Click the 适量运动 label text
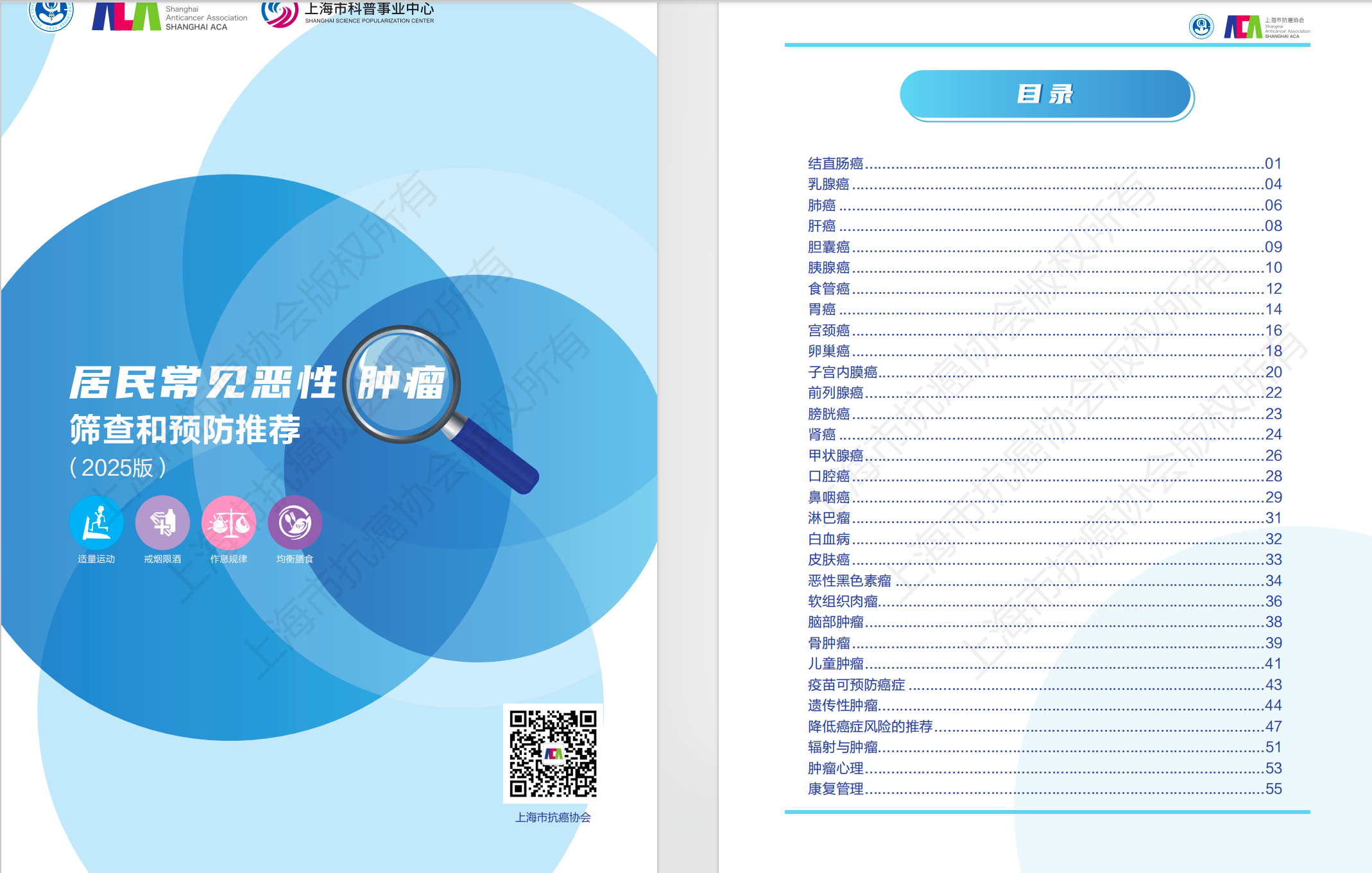The height and width of the screenshot is (873, 1372). [x=96, y=559]
